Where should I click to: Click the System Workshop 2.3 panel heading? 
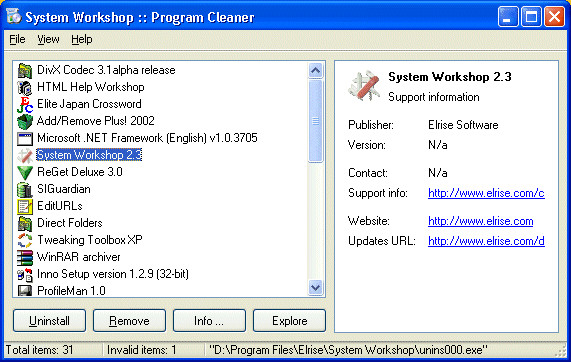pyautogui.click(x=450, y=77)
